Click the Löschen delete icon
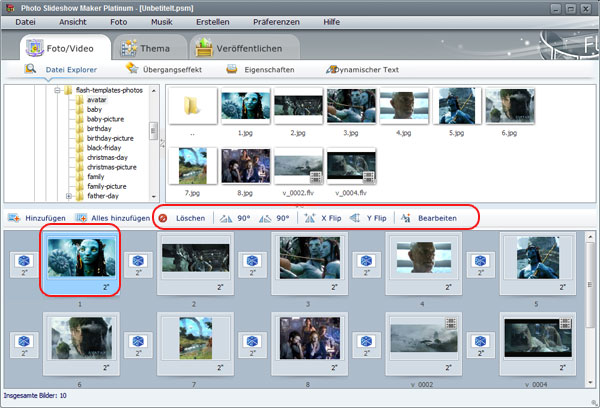 [x=163, y=218]
